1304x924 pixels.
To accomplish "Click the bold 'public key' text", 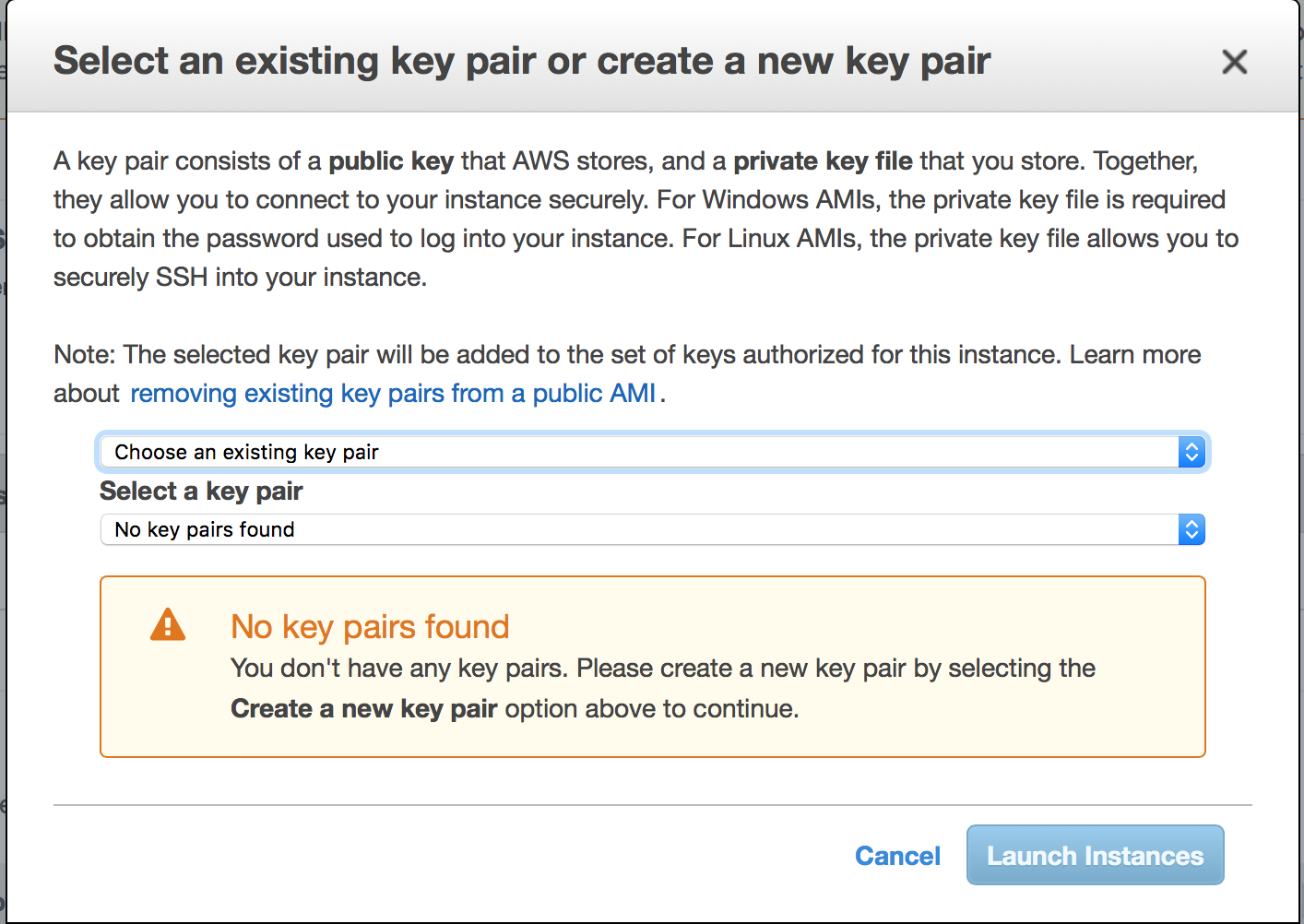I will tap(391, 161).
